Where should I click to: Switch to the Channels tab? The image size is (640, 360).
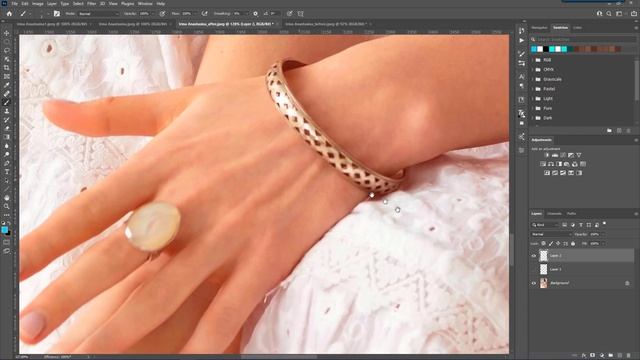click(x=554, y=213)
